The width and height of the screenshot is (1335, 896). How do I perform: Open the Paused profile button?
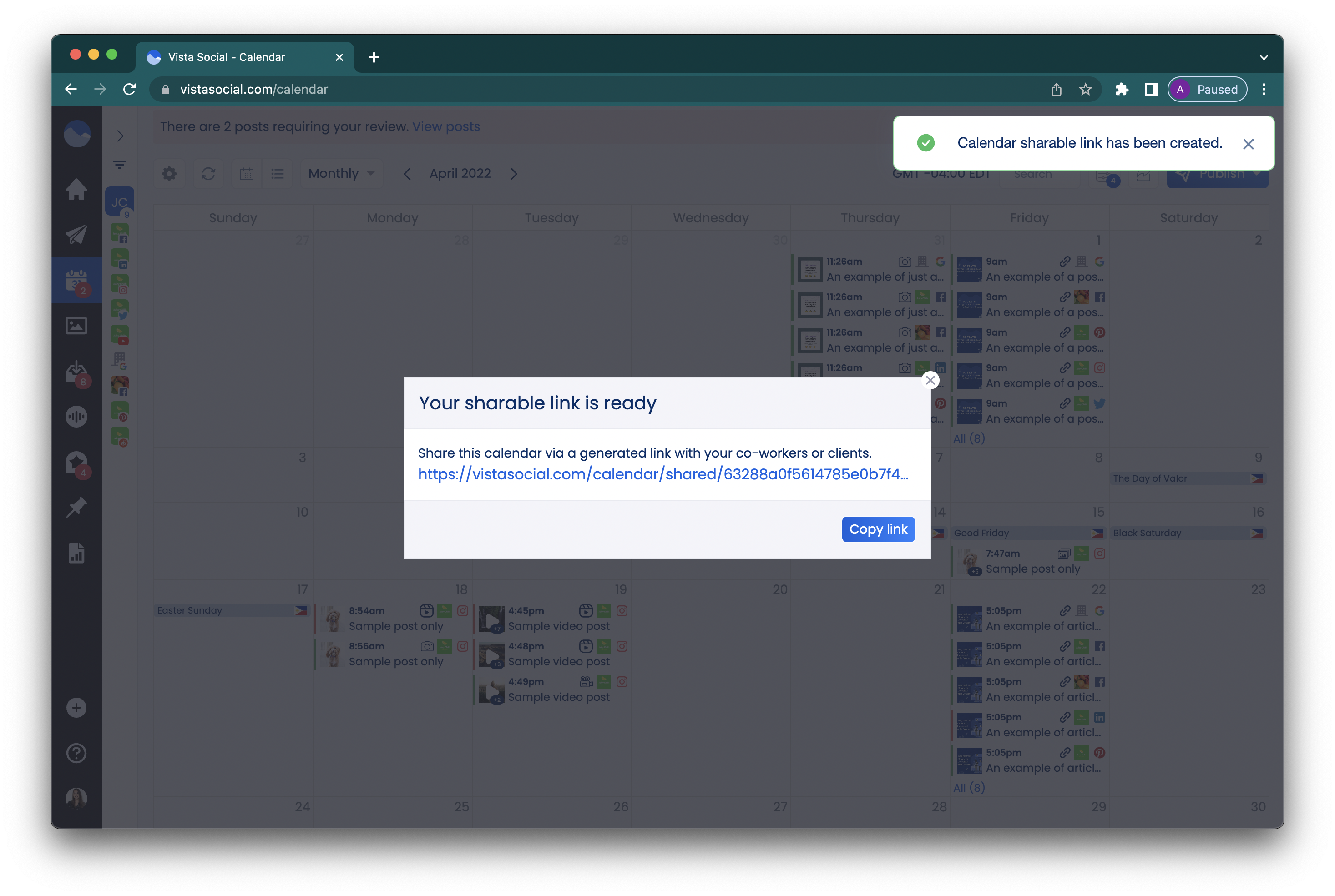[x=1206, y=89]
